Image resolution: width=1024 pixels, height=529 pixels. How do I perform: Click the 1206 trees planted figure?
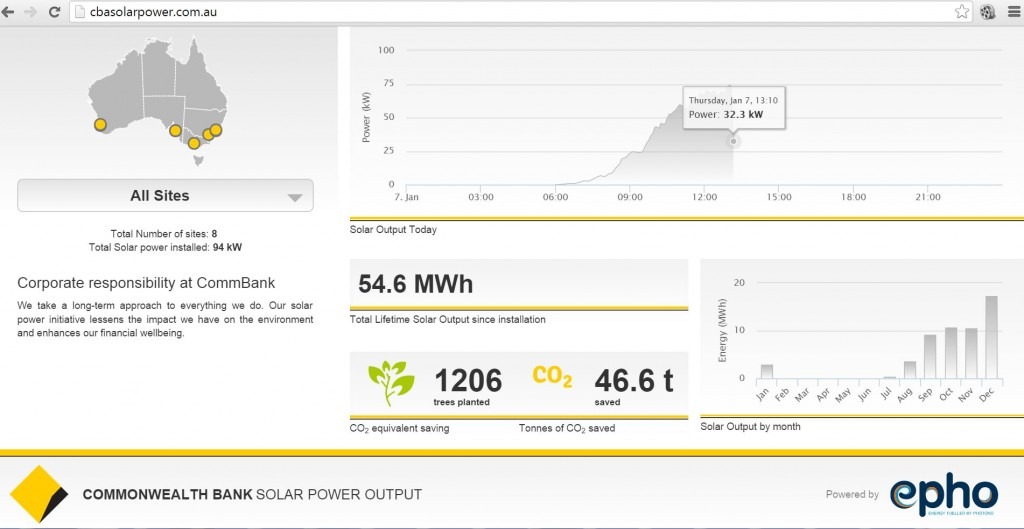click(468, 381)
